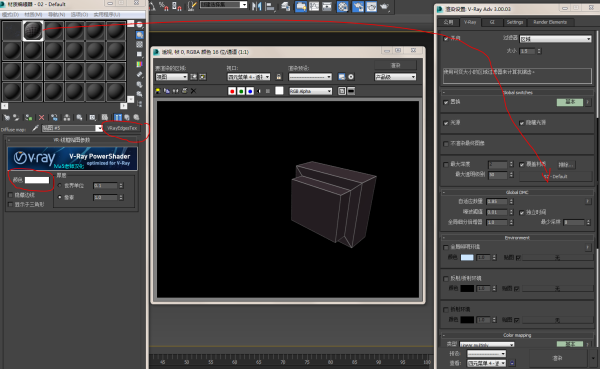Open Material menu in Material Editor
Screen dimensions: 600x369
pyautogui.click(x=33, y=15)
